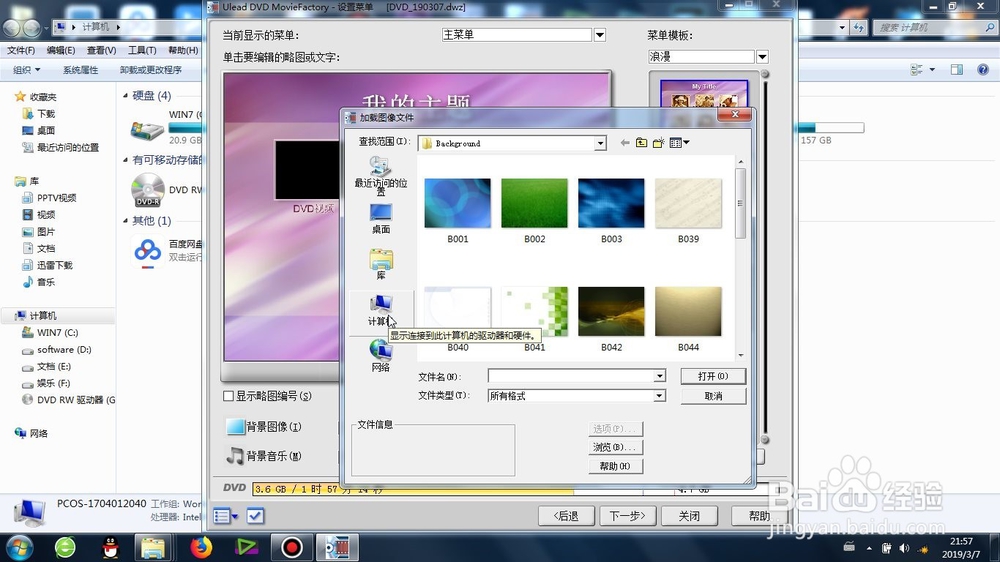Open Windows Start menu
1000x562 pixels.
19,547
